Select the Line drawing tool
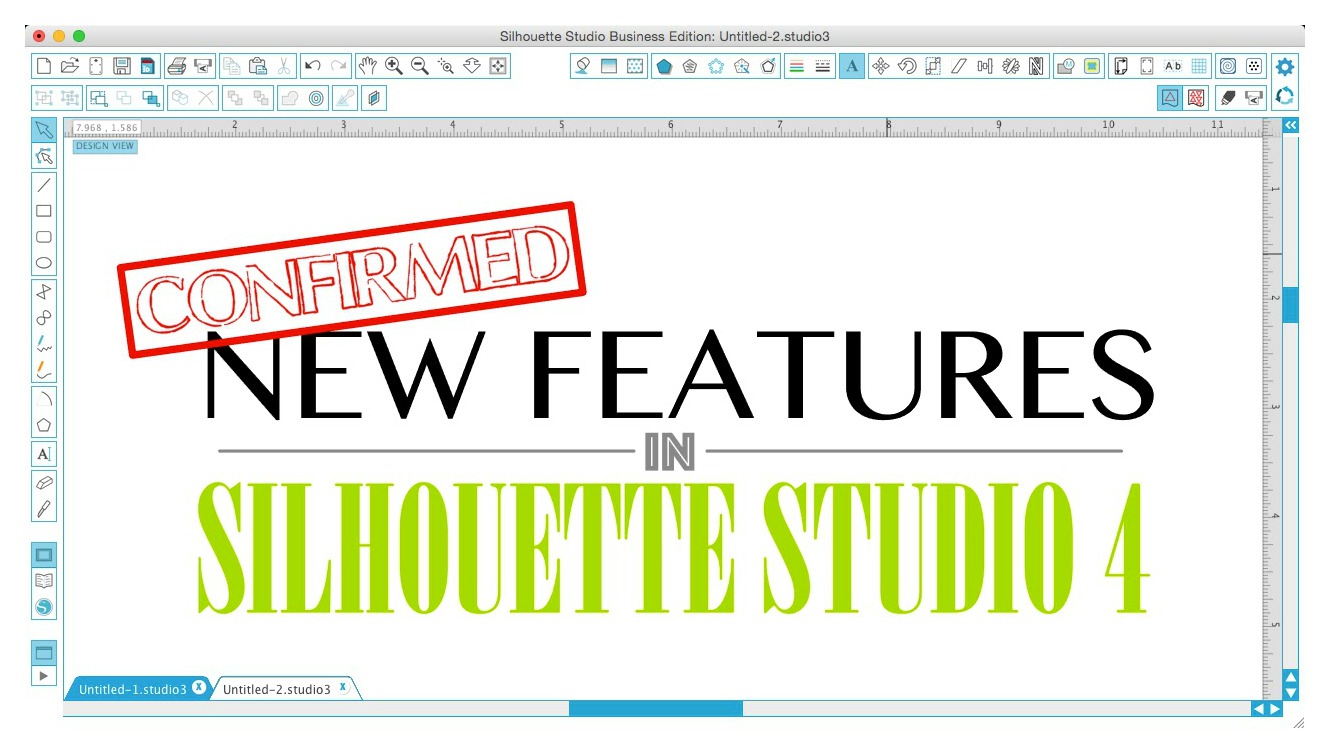1330x754 pixels. click(44, 185)
